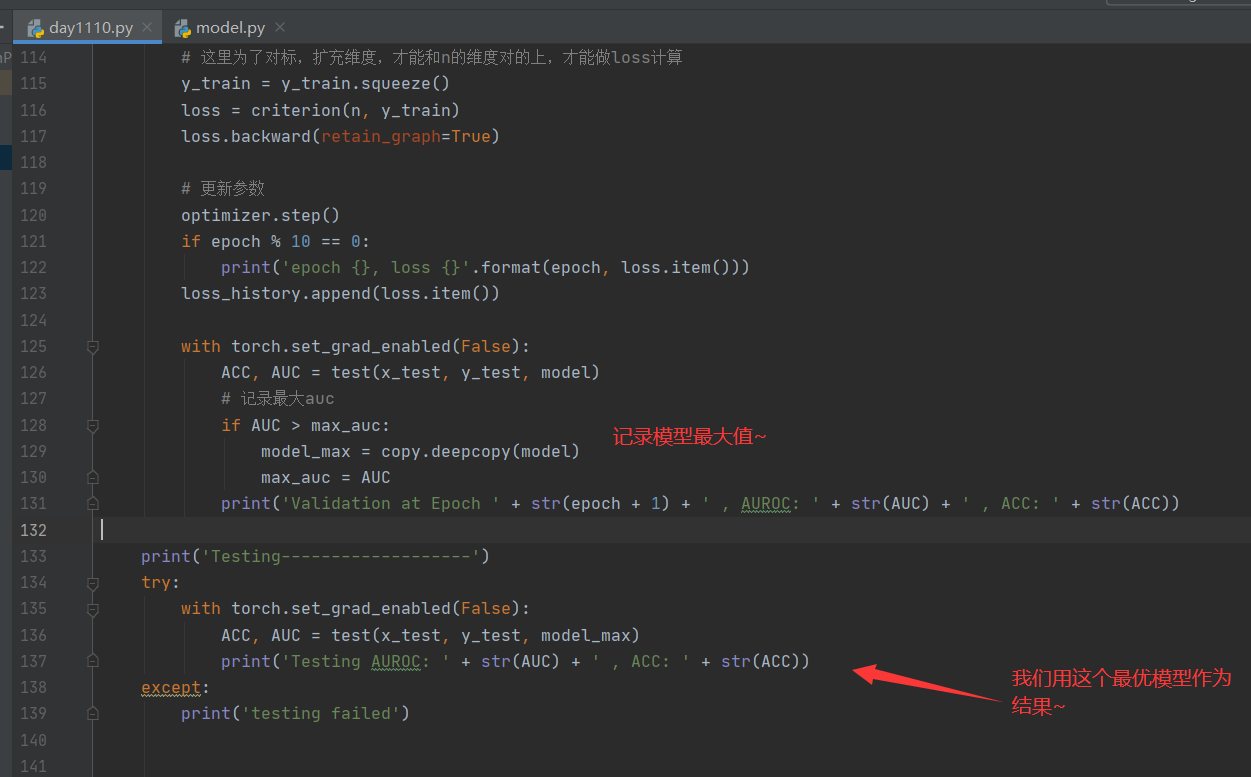
Task: Click line number 136 in the gutter
Action: (x=33, y=634)
